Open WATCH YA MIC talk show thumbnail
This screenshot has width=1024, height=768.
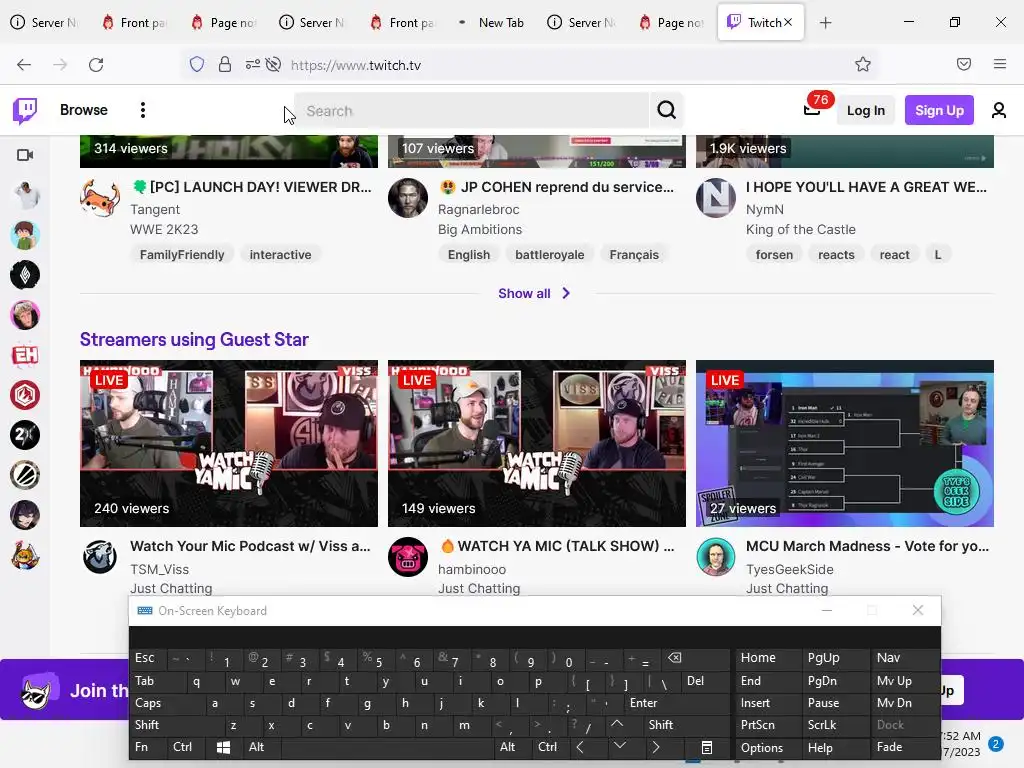(537, 443)
